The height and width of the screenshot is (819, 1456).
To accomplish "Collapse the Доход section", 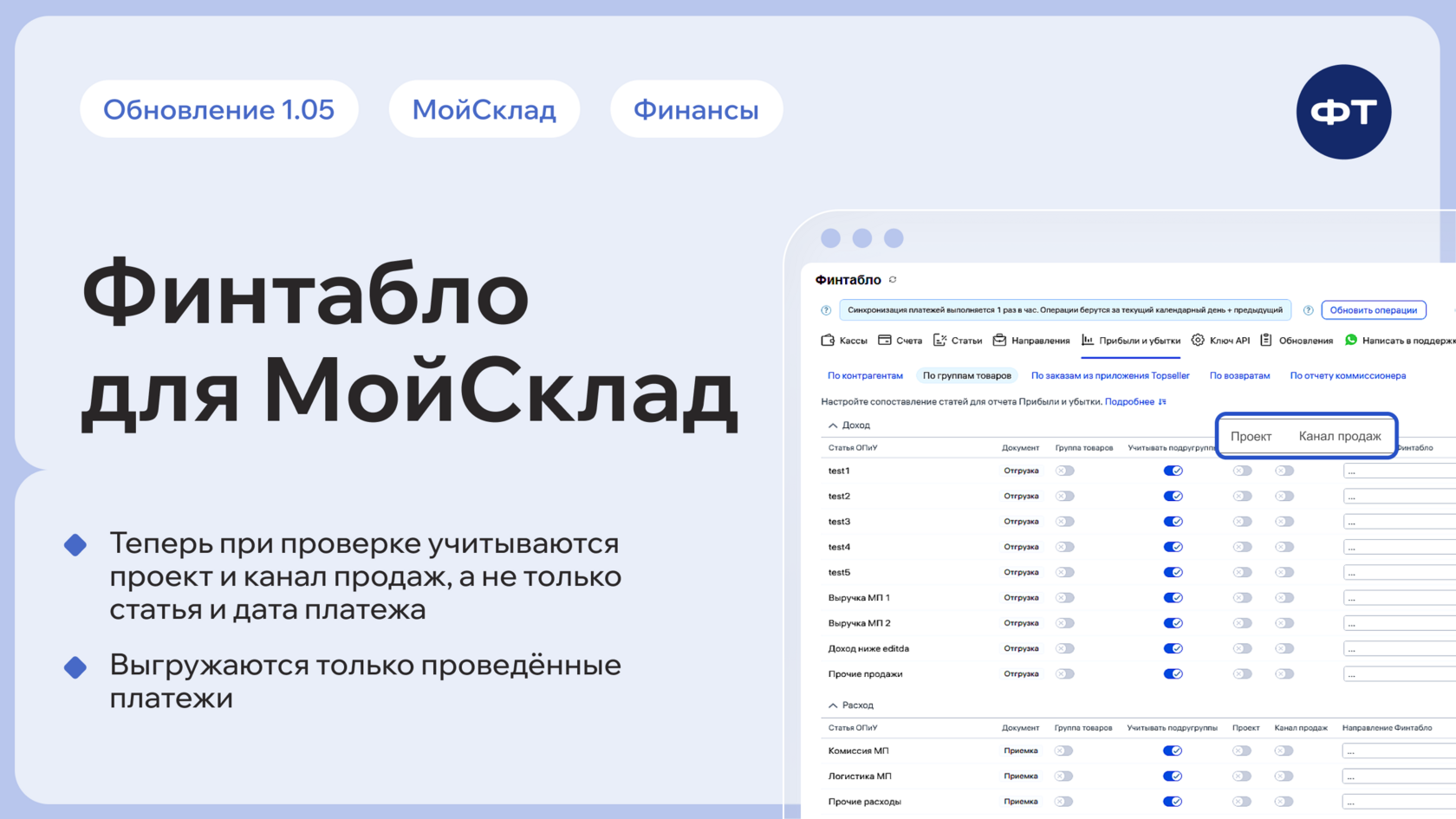I will [833, 426].
